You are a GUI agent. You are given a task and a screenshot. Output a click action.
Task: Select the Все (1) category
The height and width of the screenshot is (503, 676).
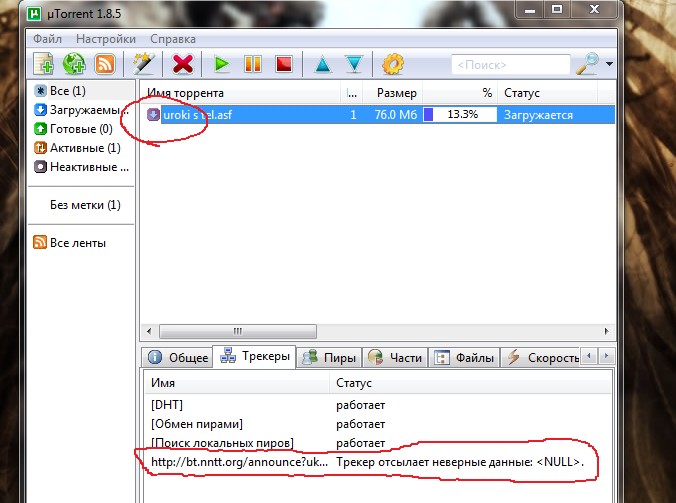pos(83,91)
